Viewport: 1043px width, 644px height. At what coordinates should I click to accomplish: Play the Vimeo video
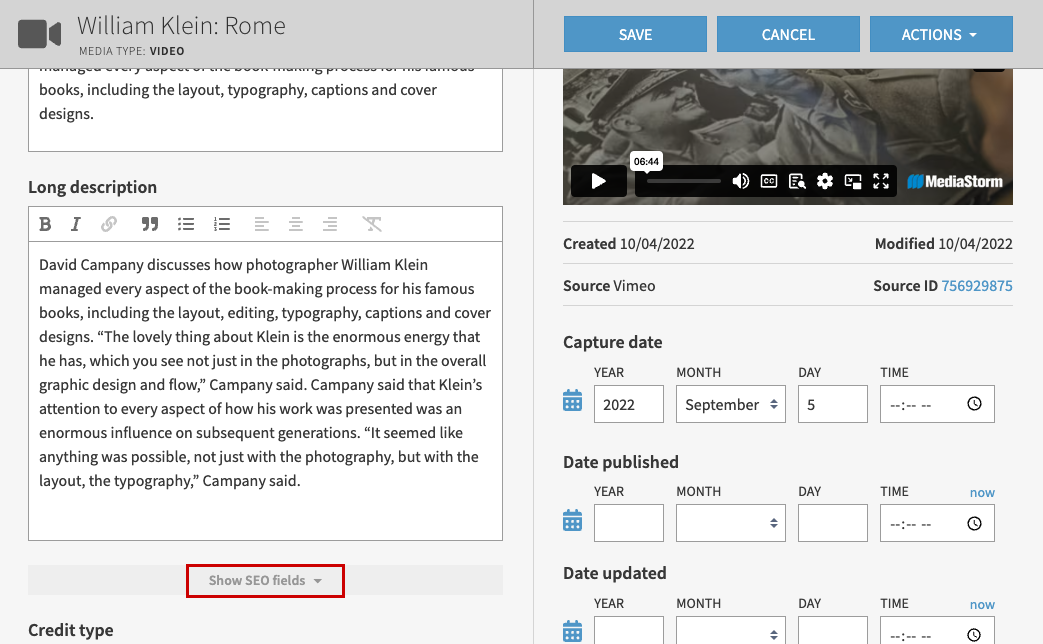point(598,181)
